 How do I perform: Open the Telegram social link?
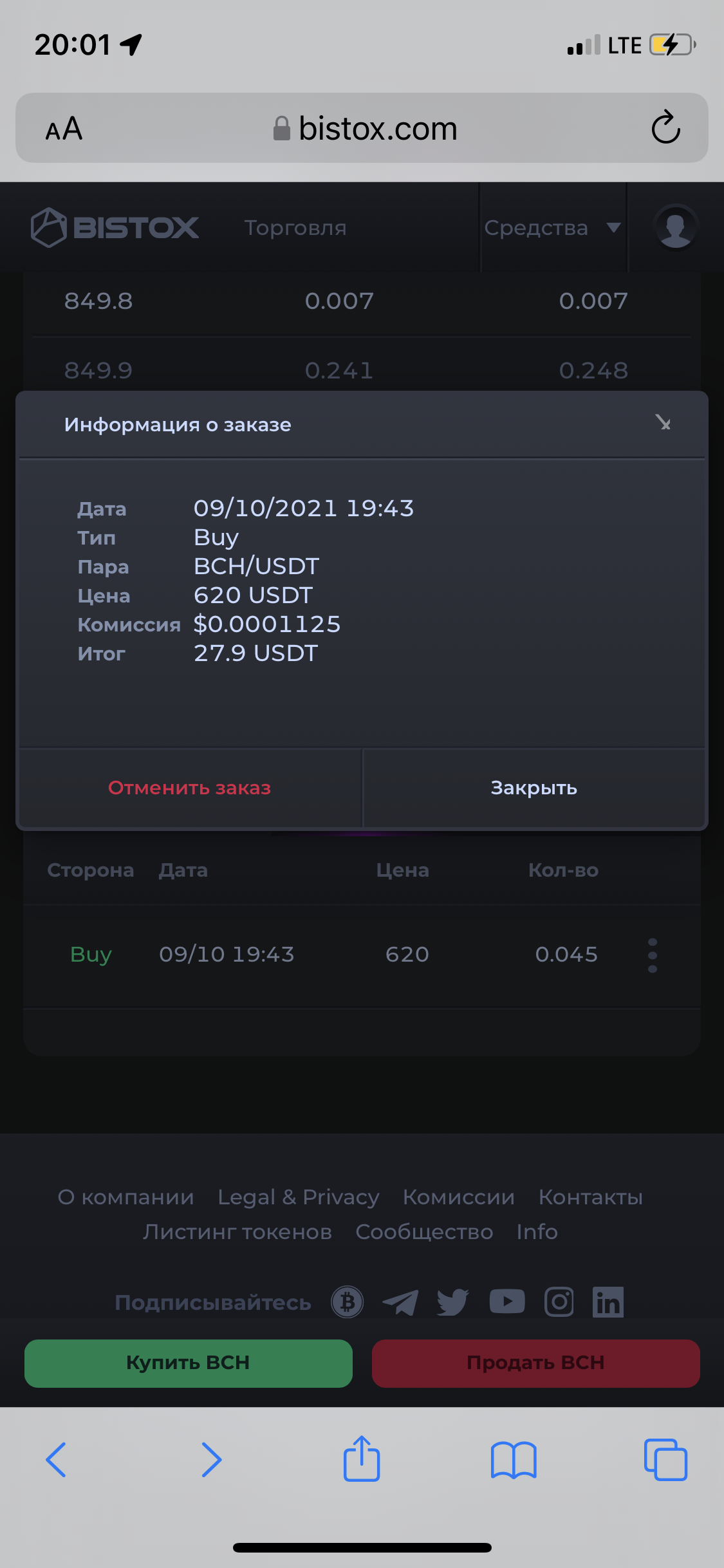[x=400, y=1302]
